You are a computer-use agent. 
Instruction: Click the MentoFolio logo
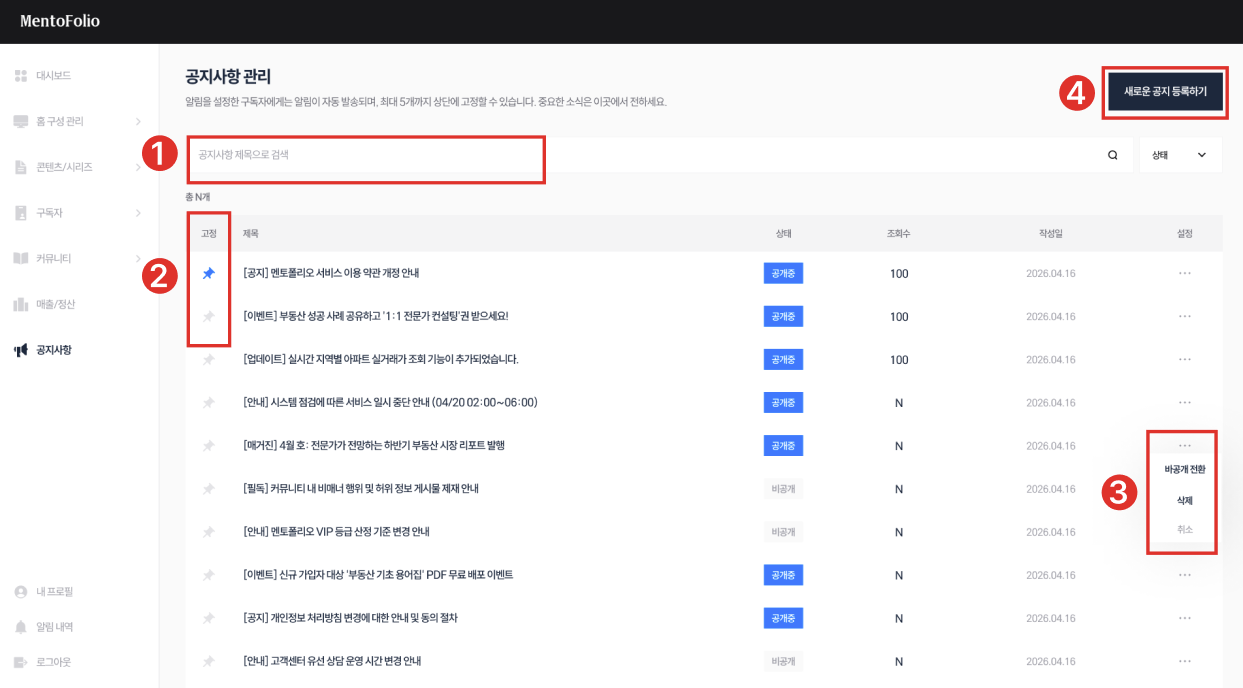pos(60,21)
